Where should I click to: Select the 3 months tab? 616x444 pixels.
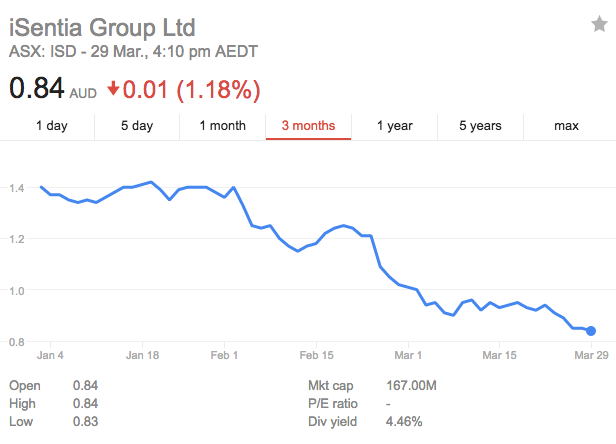pos(308,126)
